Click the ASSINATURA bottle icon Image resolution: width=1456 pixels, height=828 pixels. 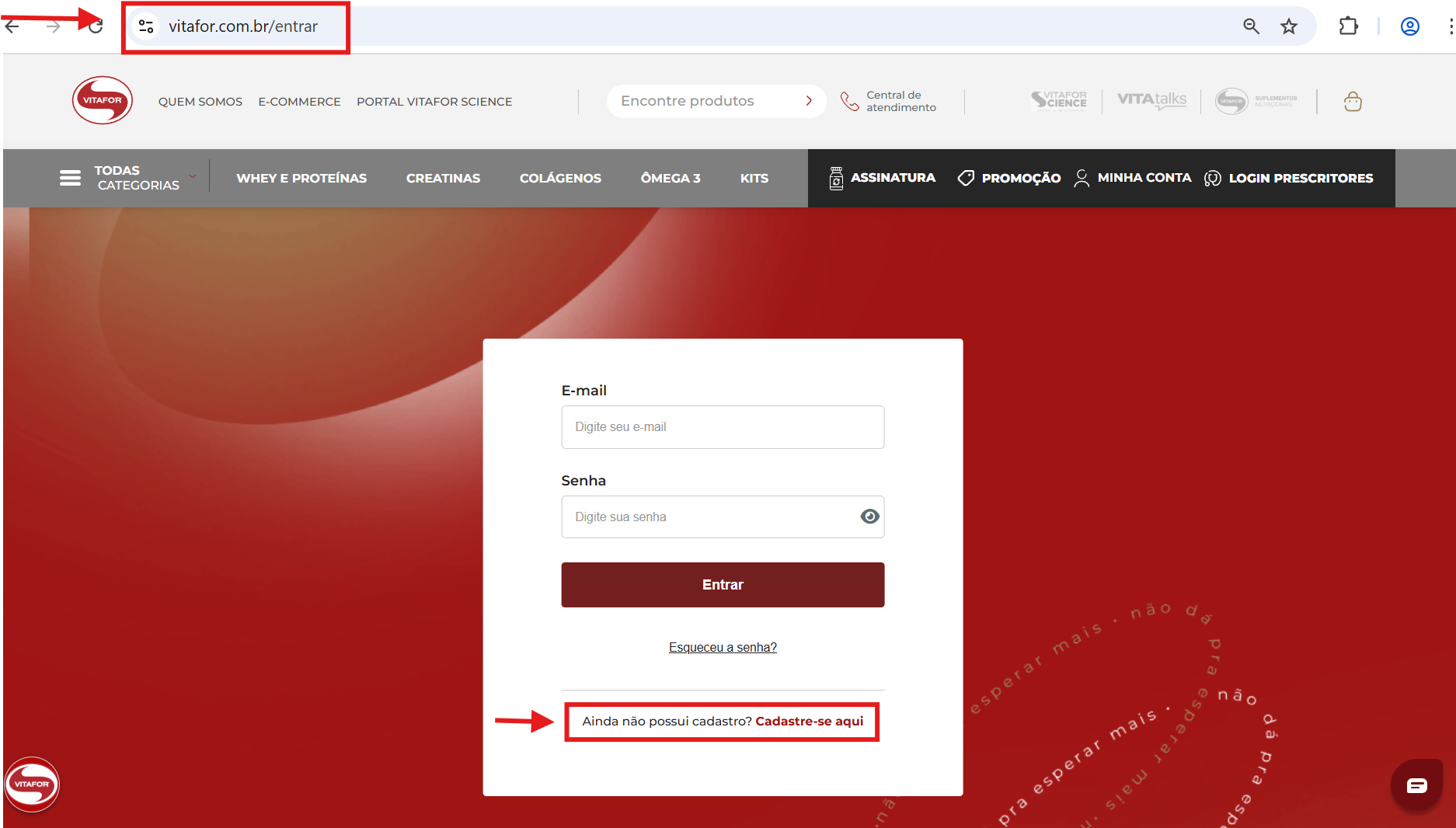point(836,178)
